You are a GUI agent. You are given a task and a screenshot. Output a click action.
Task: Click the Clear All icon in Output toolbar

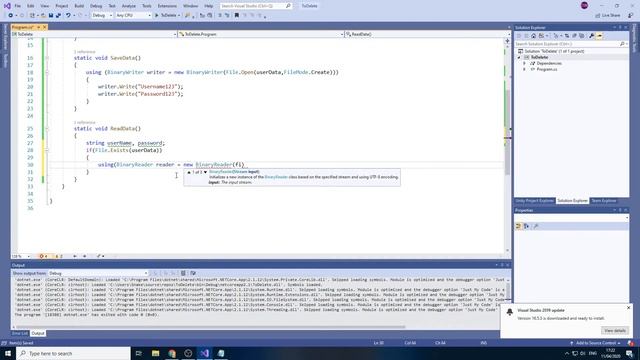(x=183, y=273)
